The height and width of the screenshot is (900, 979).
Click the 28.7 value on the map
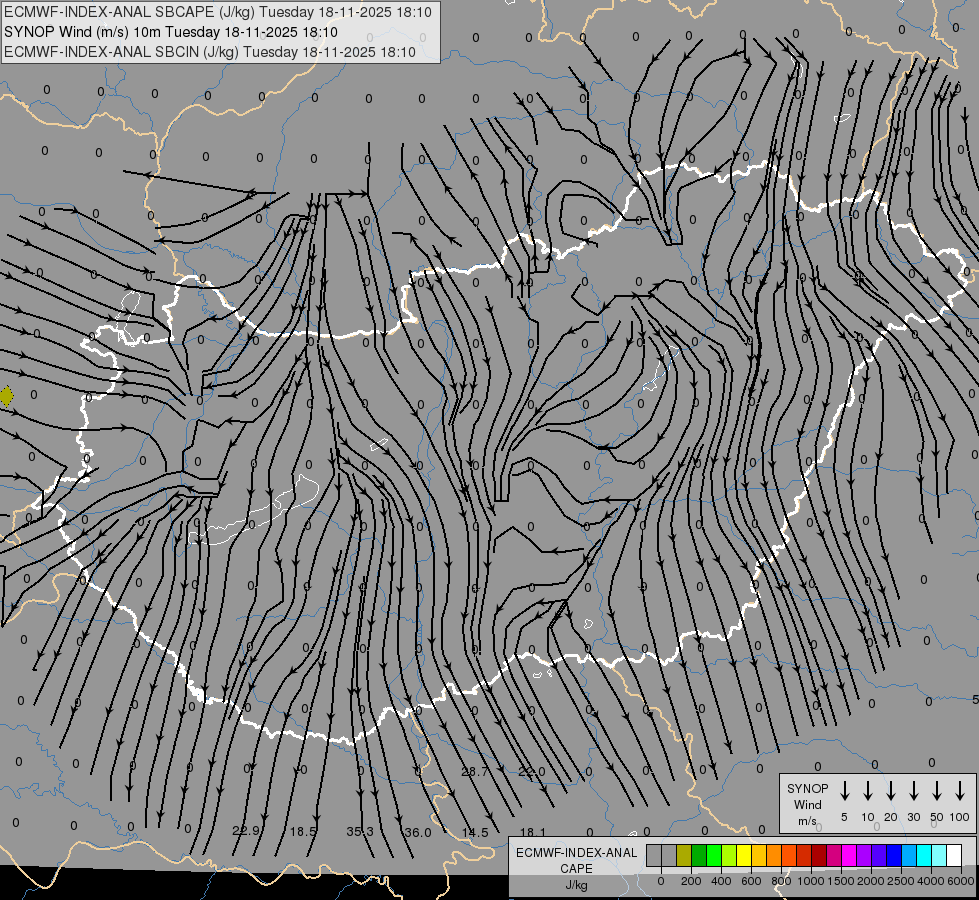pos(475,772)
